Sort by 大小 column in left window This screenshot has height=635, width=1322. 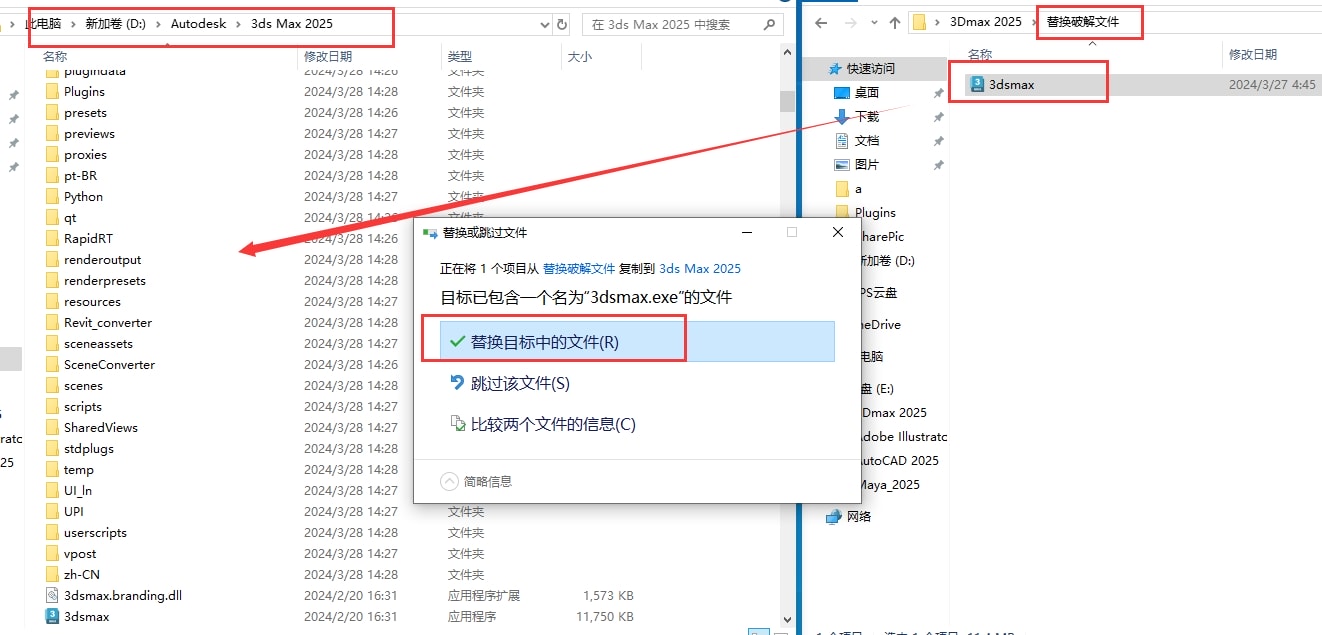pos(579,57)
